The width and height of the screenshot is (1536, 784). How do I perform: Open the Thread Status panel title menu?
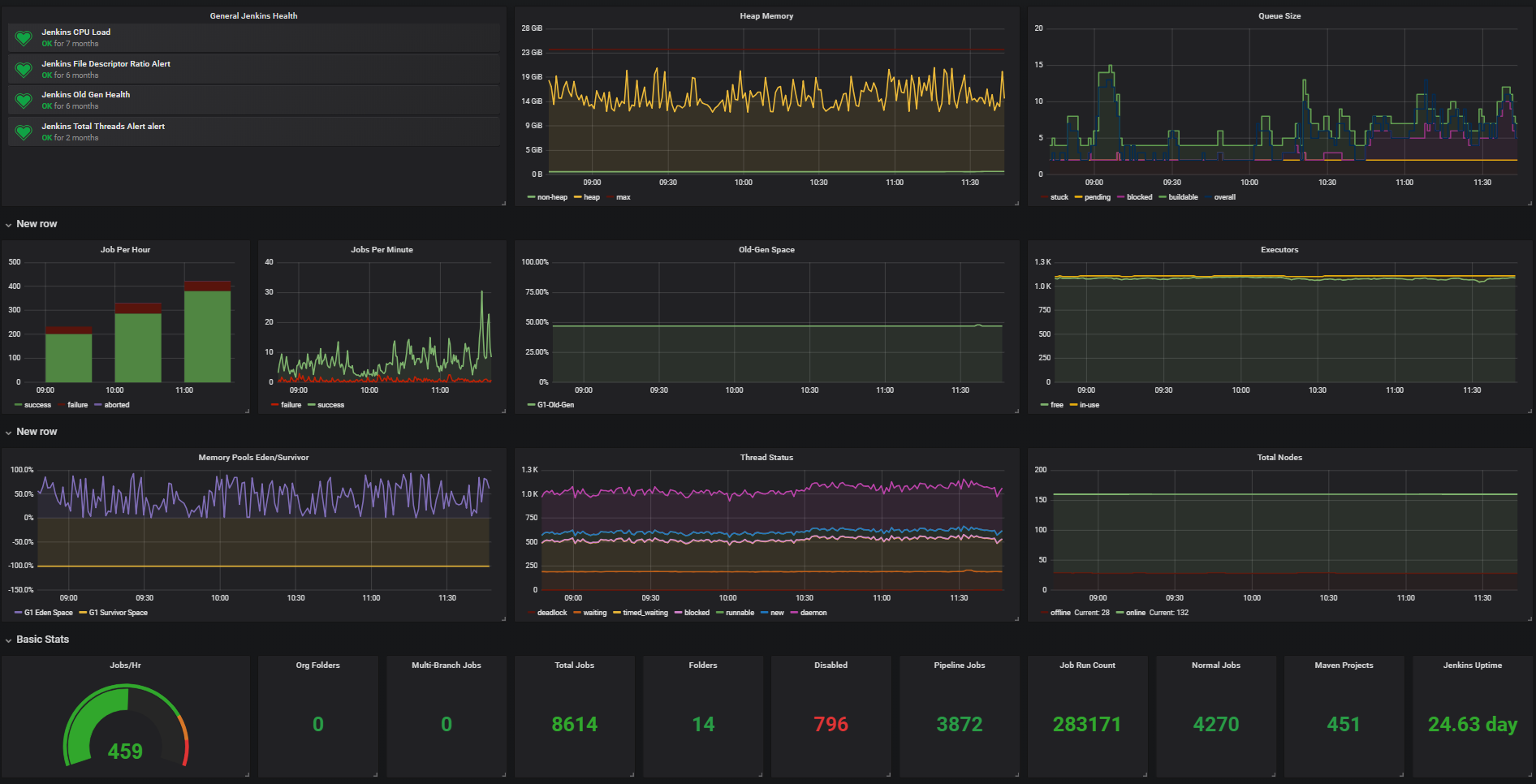click(x=766, y=458)
